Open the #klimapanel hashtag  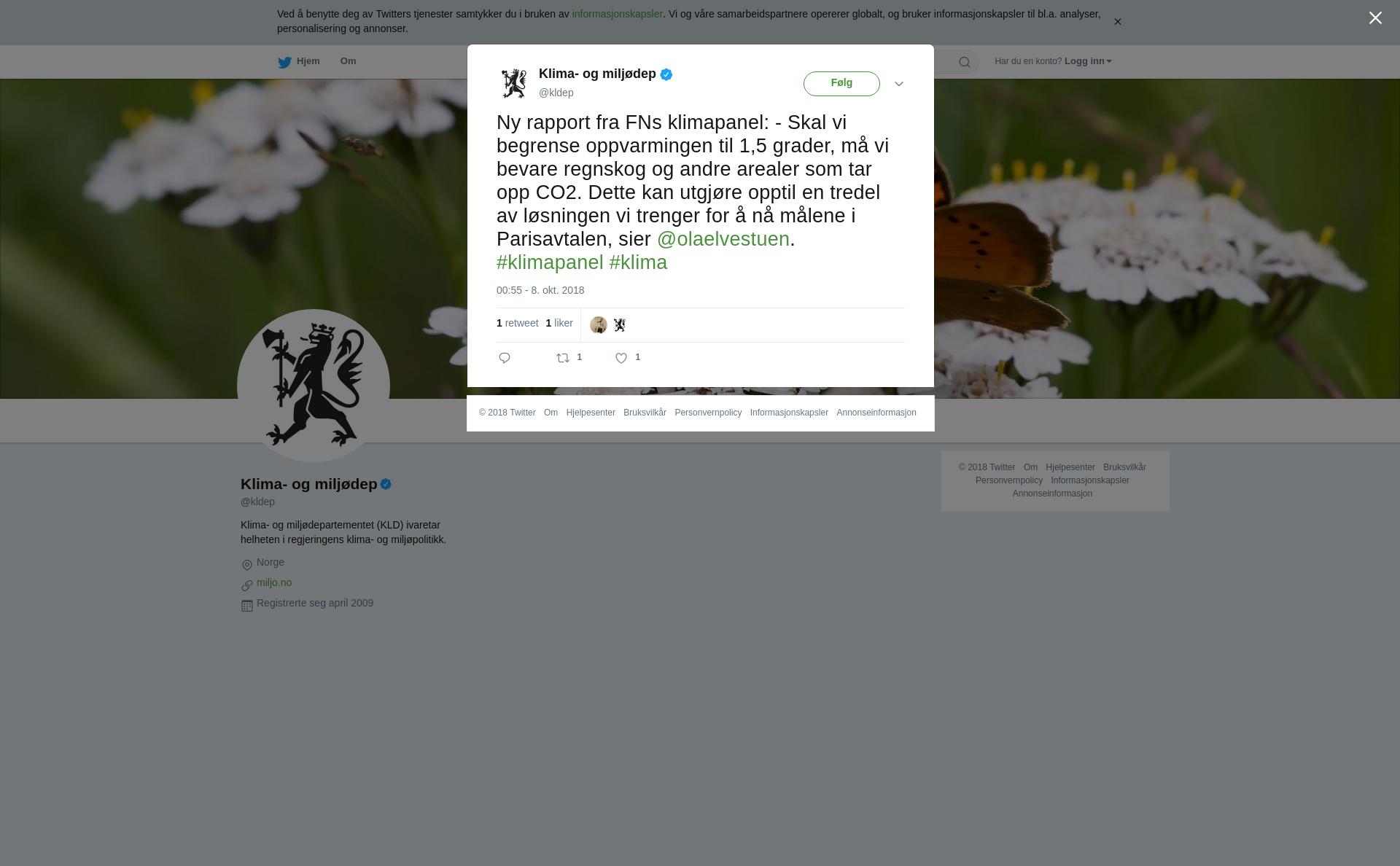[550, 262]
